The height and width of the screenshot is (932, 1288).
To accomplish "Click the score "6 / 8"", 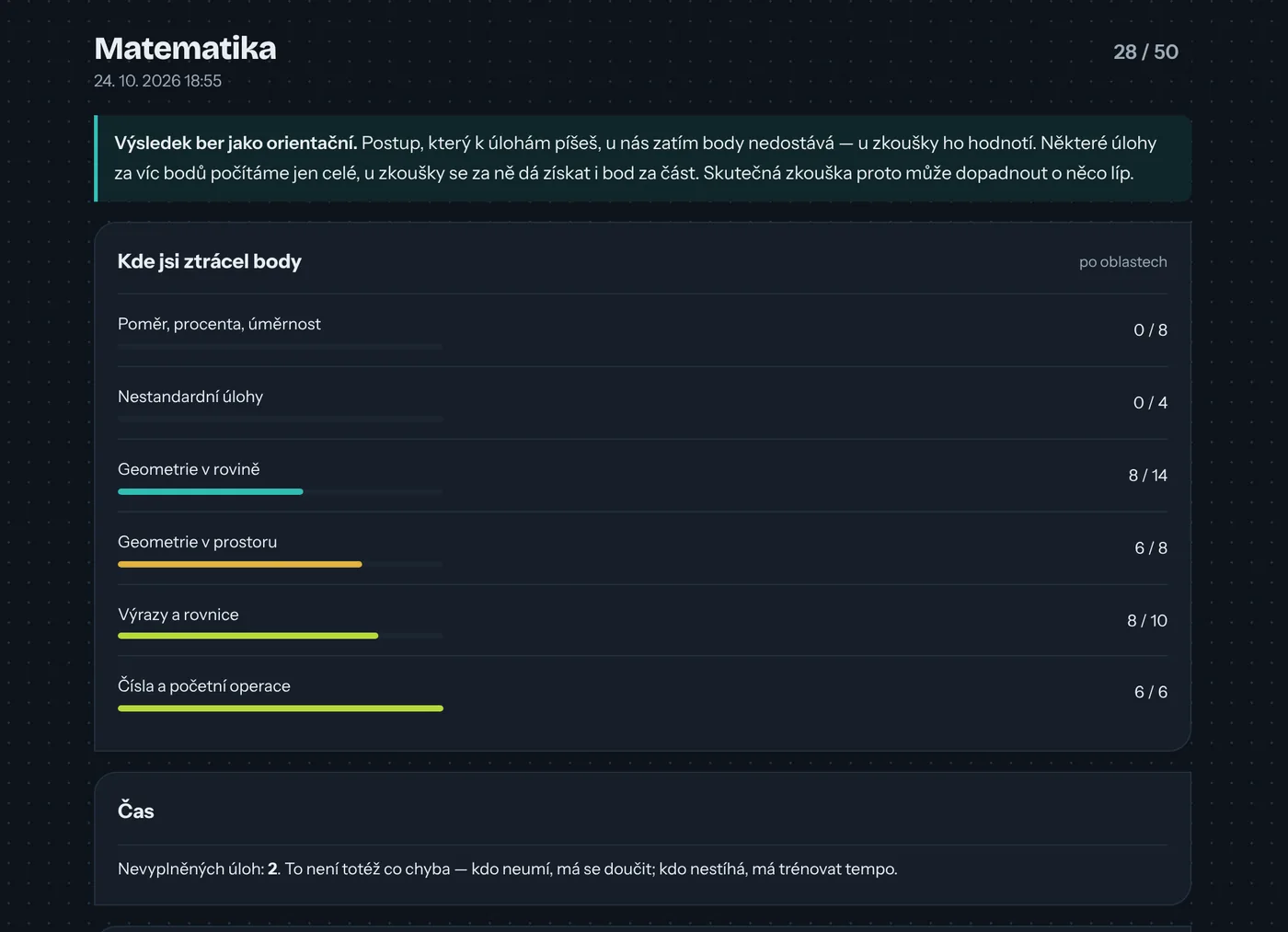I will click(x=1151, y=548).
